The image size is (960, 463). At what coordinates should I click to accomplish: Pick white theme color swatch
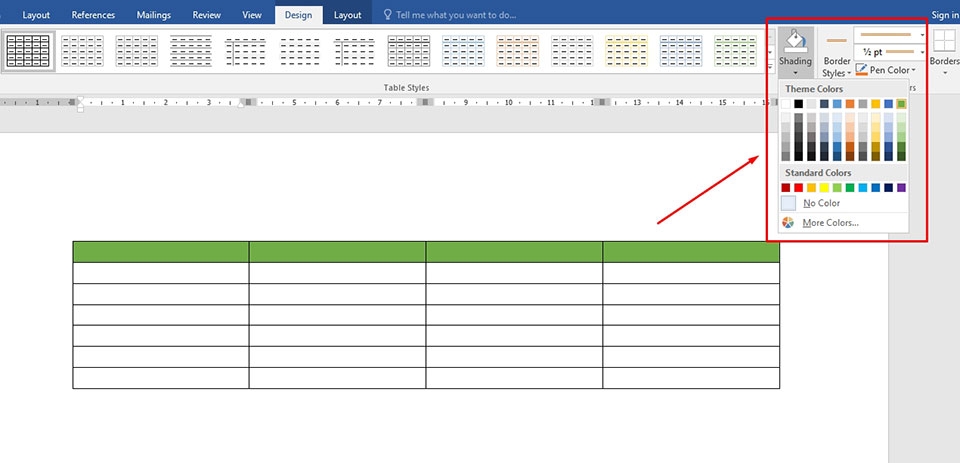[x=786, y=104]
